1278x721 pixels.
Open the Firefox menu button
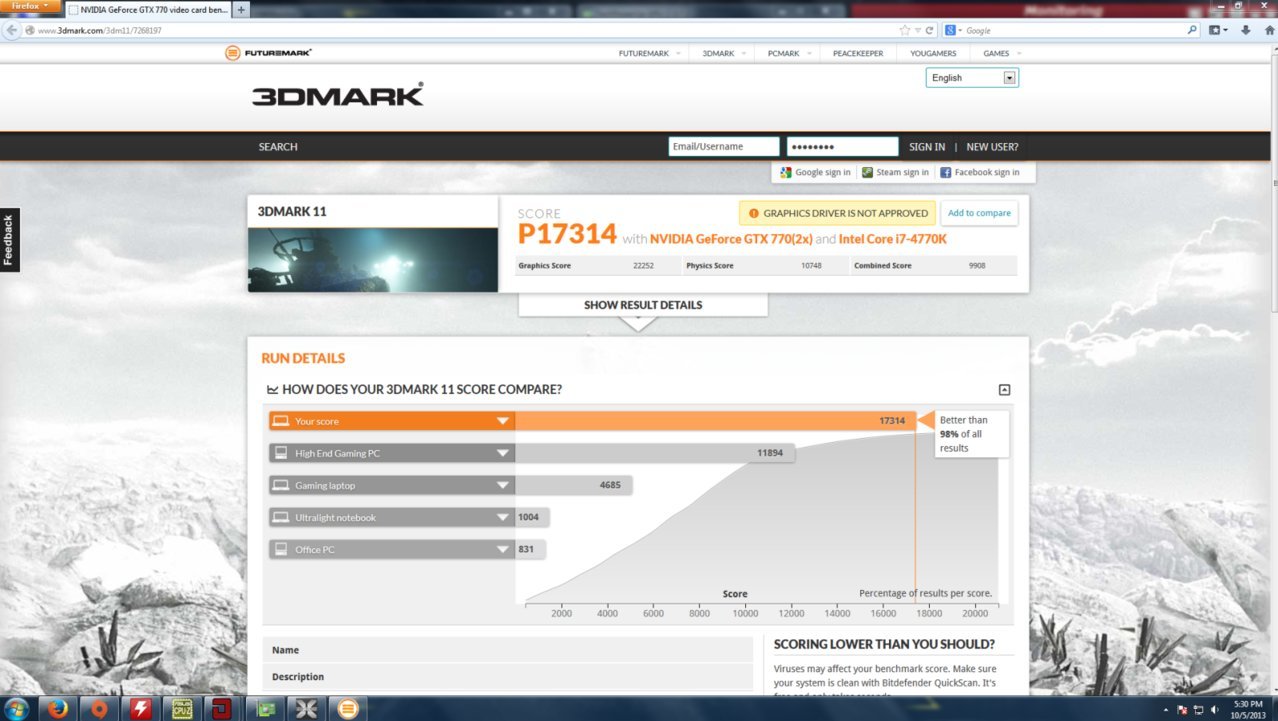click(31, 7)
